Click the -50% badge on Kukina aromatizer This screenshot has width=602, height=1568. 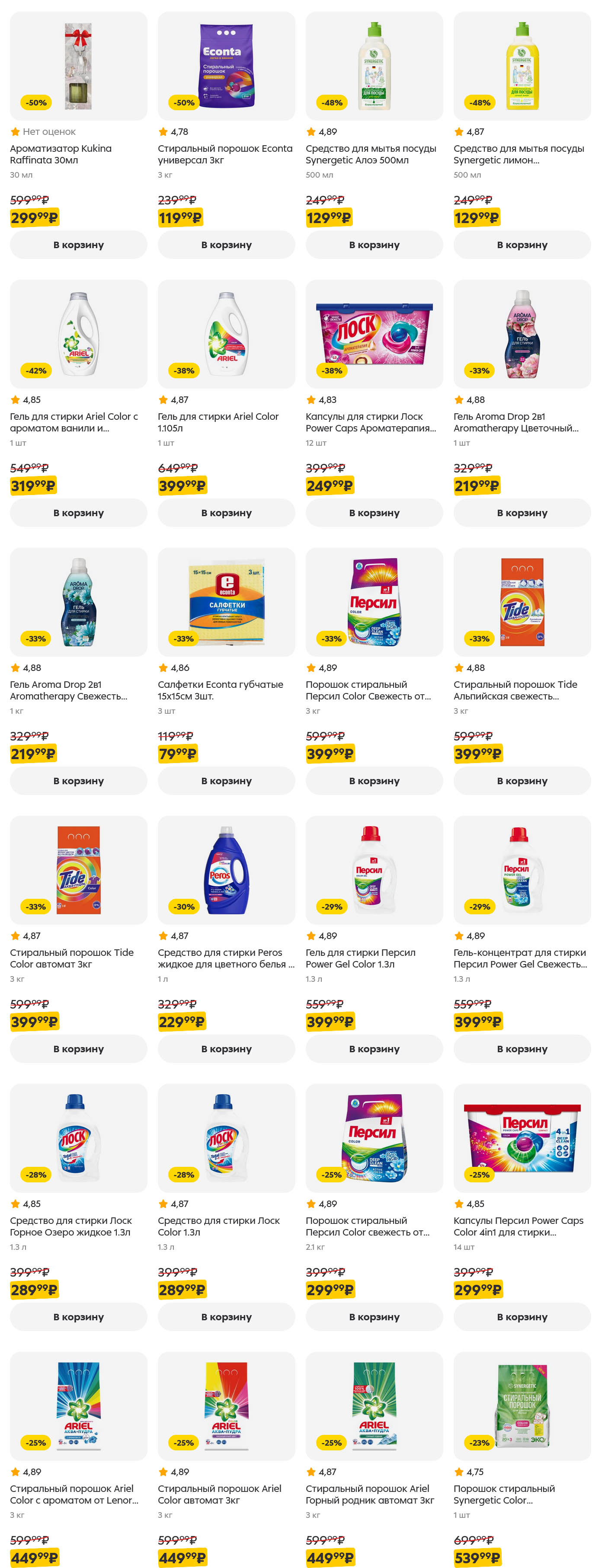click(x=36, y=103)
